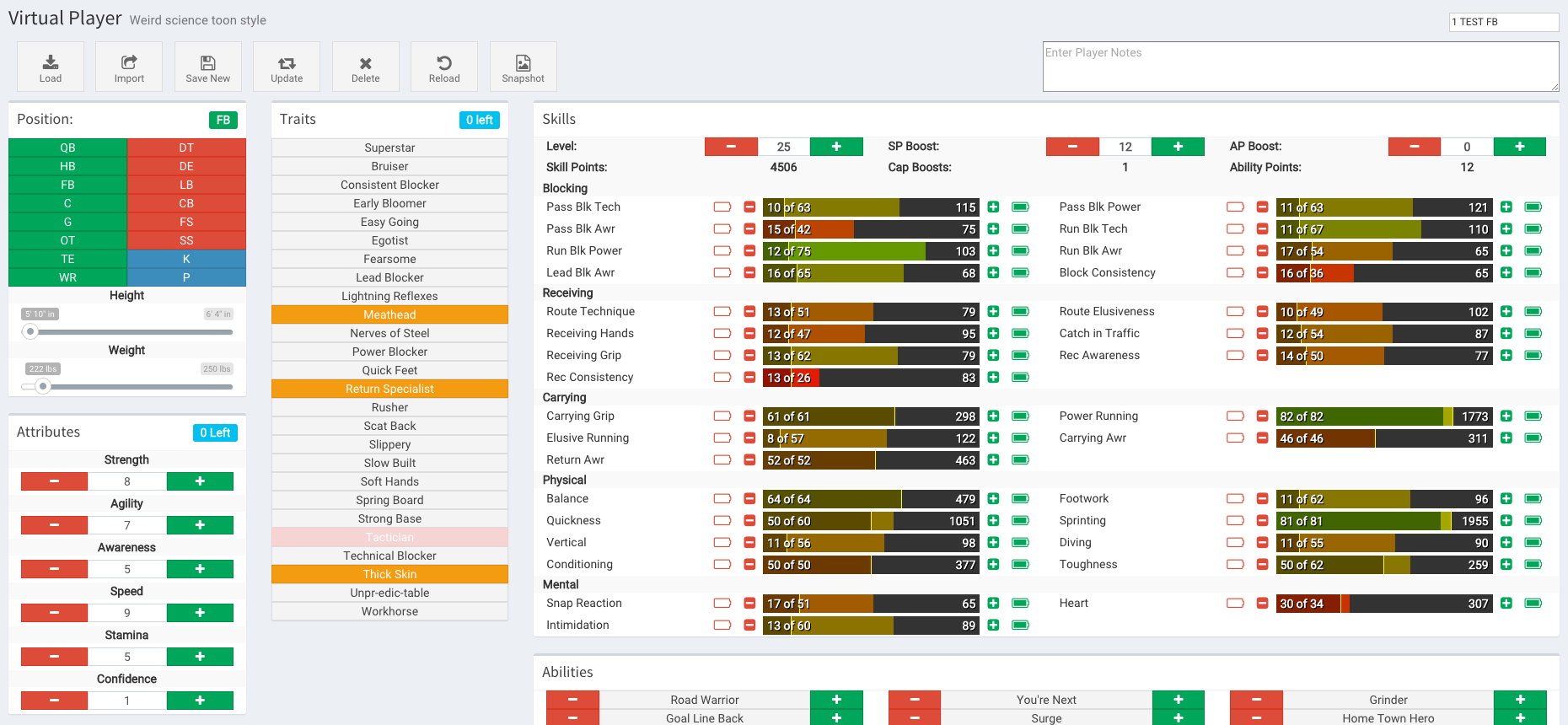Enable the Superstar trait
Image resolution: width=1568 pixels, height=725 pixels.
coord(389,148)
